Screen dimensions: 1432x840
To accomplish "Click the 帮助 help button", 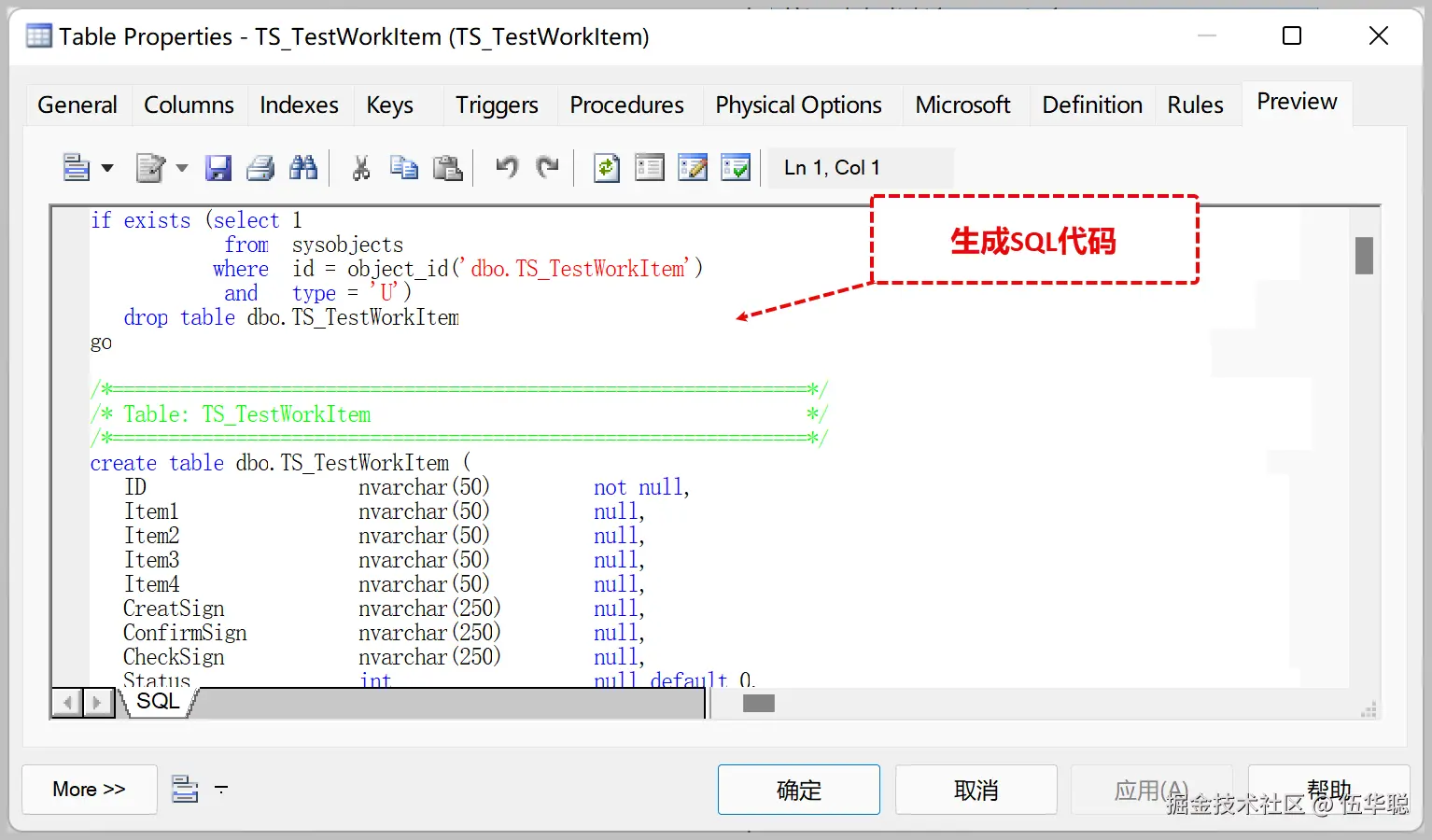I will pyautogui.click(x=1328, y=790).
